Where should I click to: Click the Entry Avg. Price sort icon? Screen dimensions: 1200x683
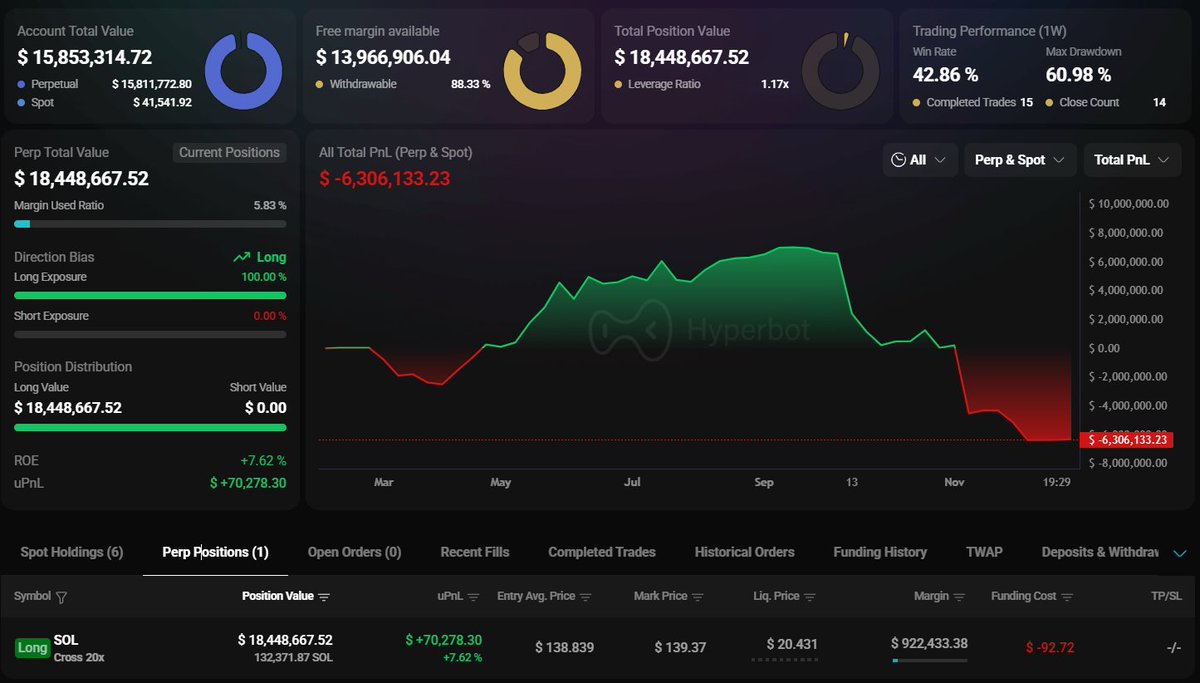586,597
